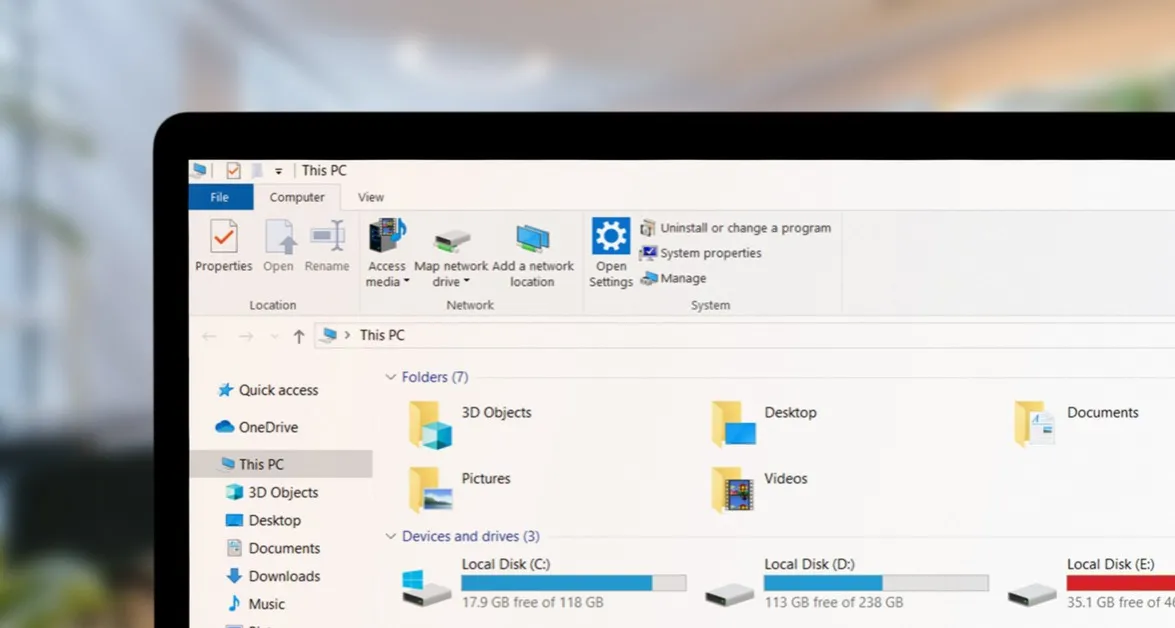This screenshot has width=1175, height=628.
Task: Select the 3D Objects folder icon
Action: [430, 425]
